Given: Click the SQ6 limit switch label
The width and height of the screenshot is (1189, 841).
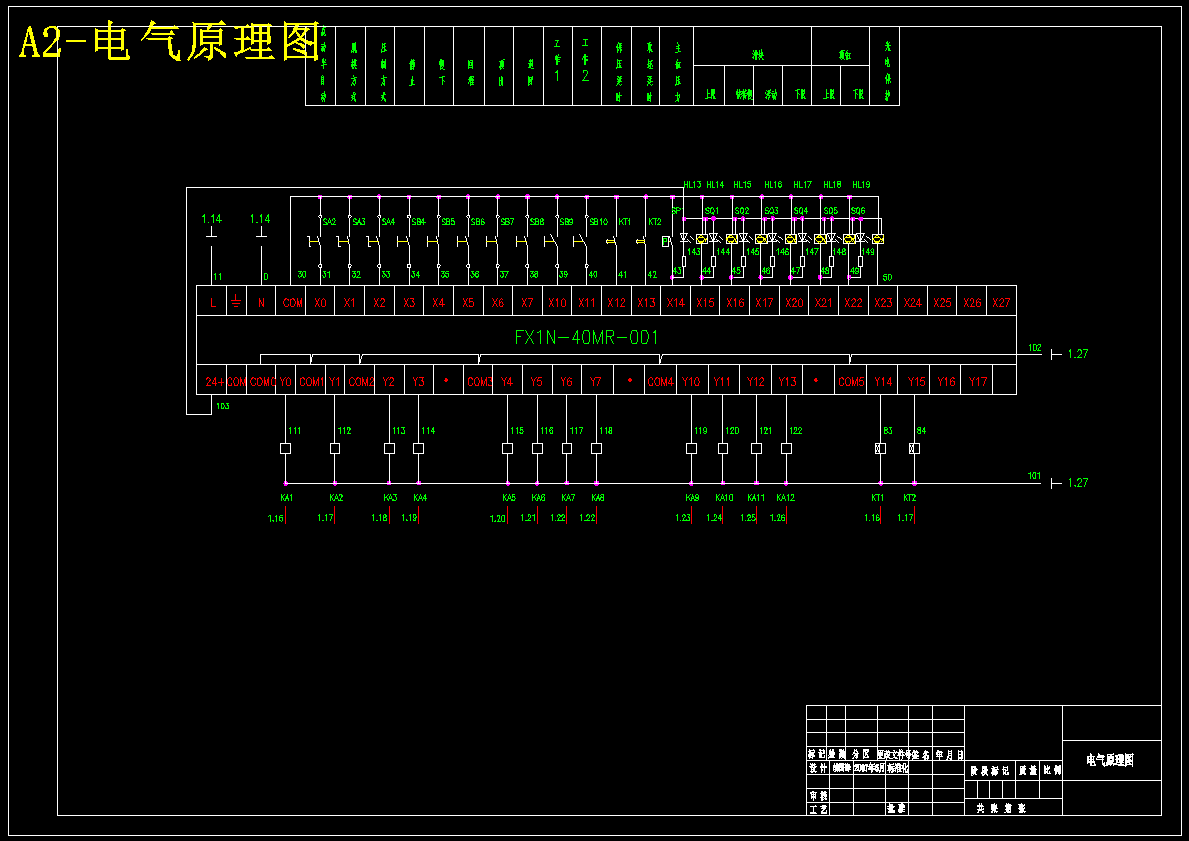Looking at the screenshot, I should point(858,211).
